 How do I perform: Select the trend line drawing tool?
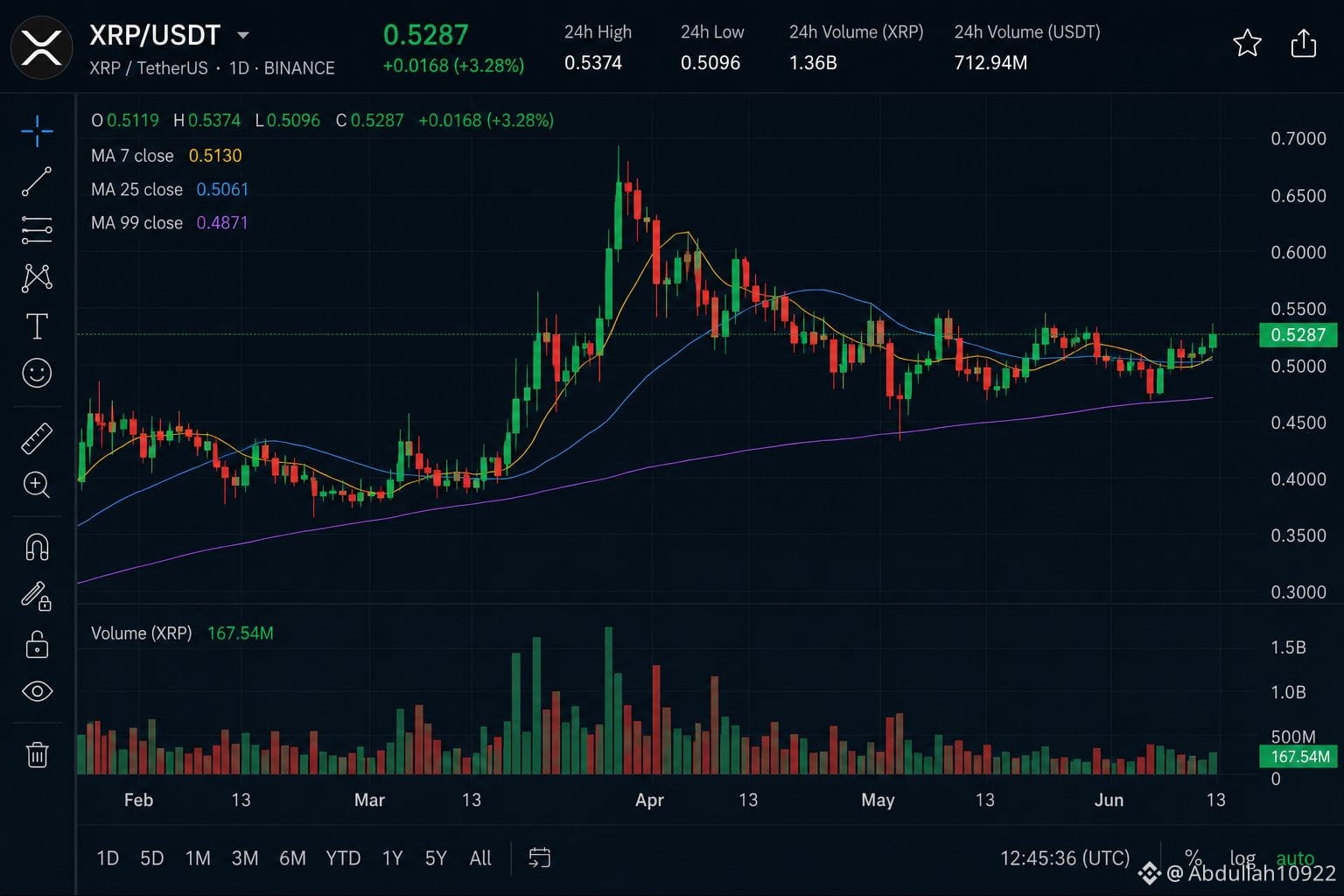37,181
